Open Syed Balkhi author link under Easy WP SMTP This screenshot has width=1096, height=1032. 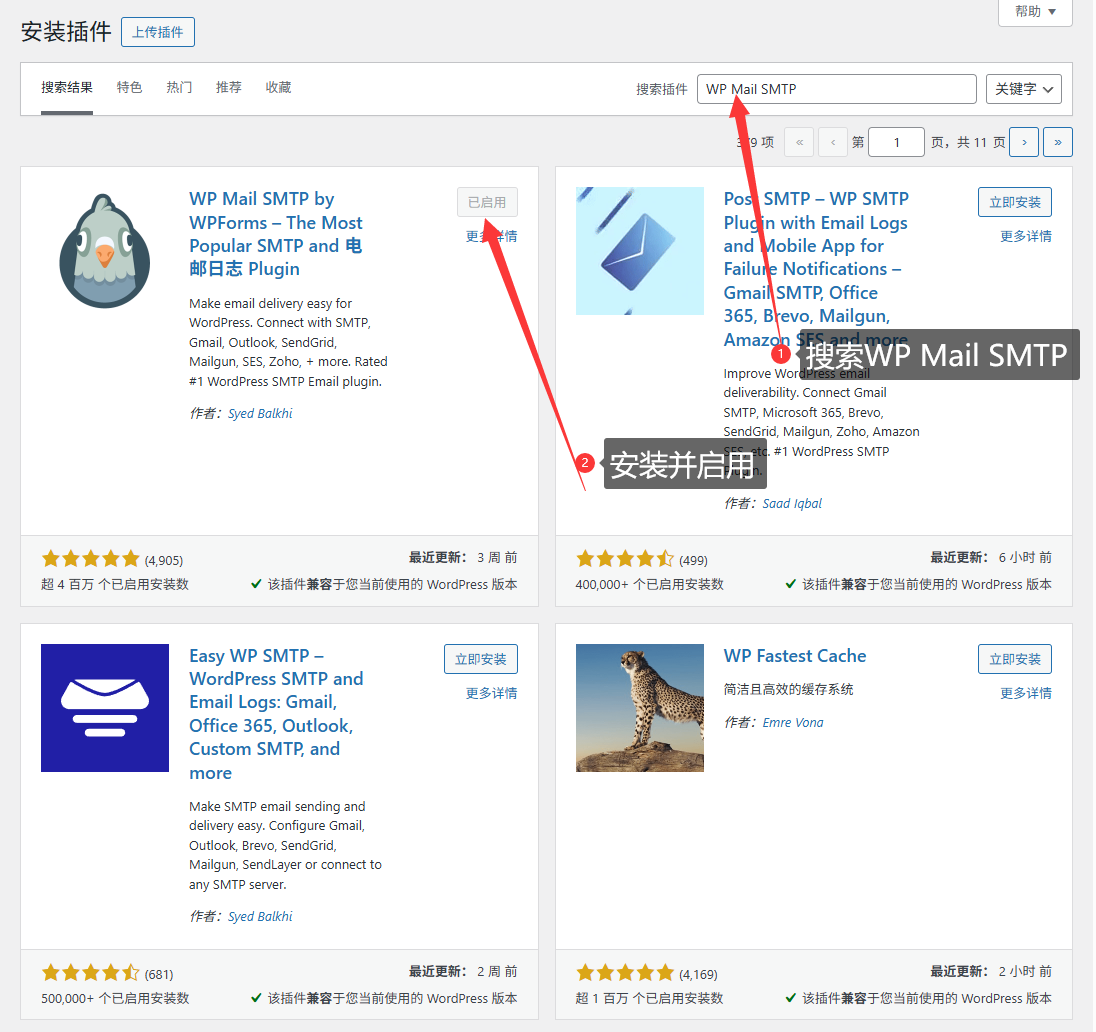(260, 917)
